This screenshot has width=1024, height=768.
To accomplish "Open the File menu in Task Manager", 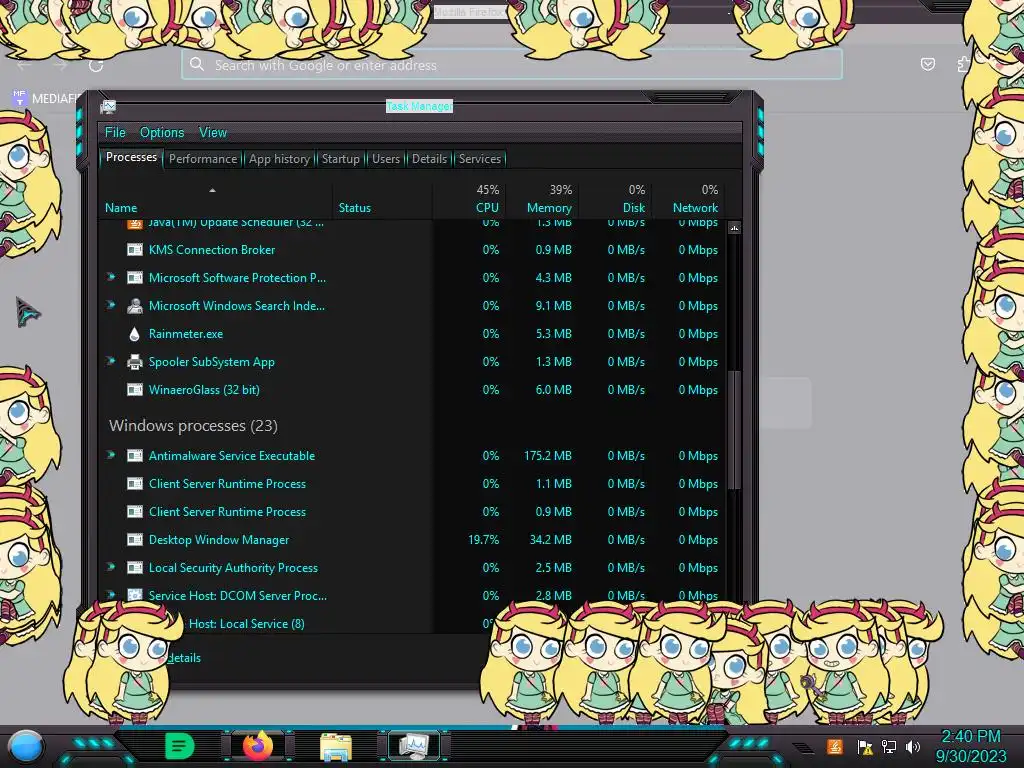I will pyautogui.click(x=115, y=133).
